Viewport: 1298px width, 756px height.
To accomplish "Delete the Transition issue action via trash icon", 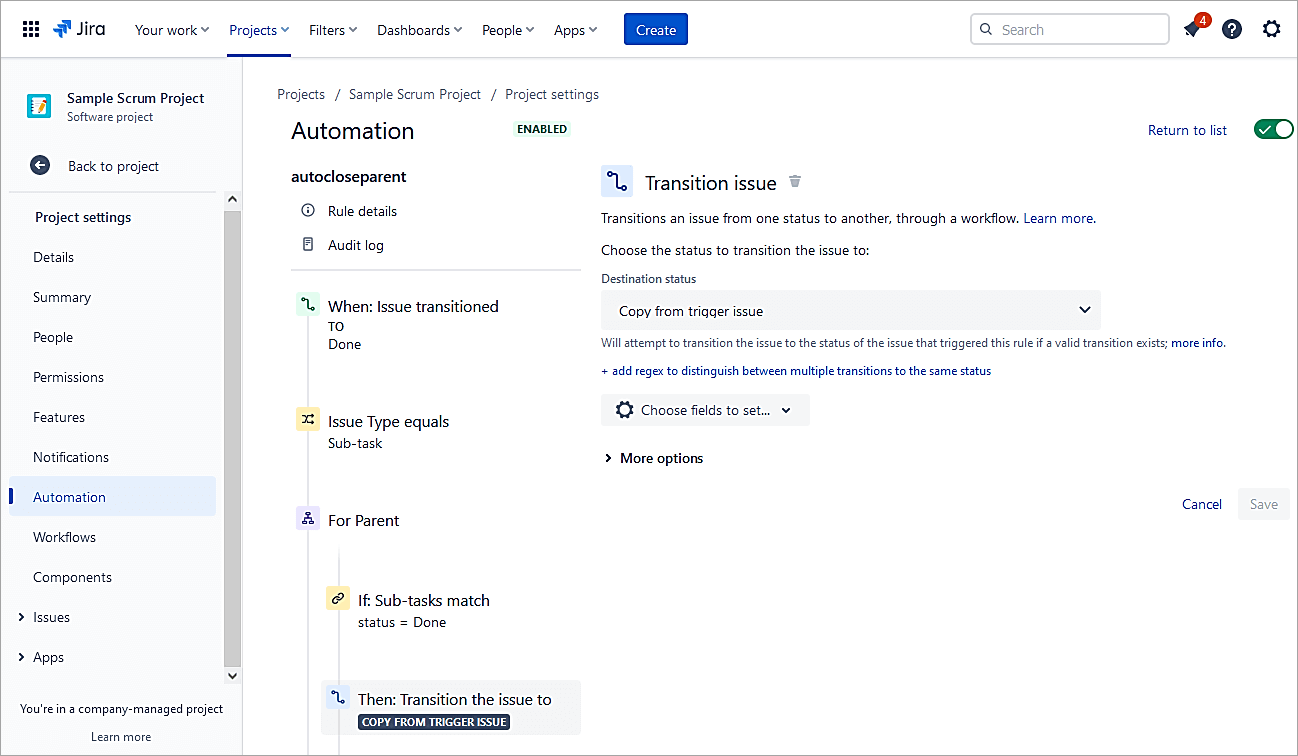I will click(795, 182).
